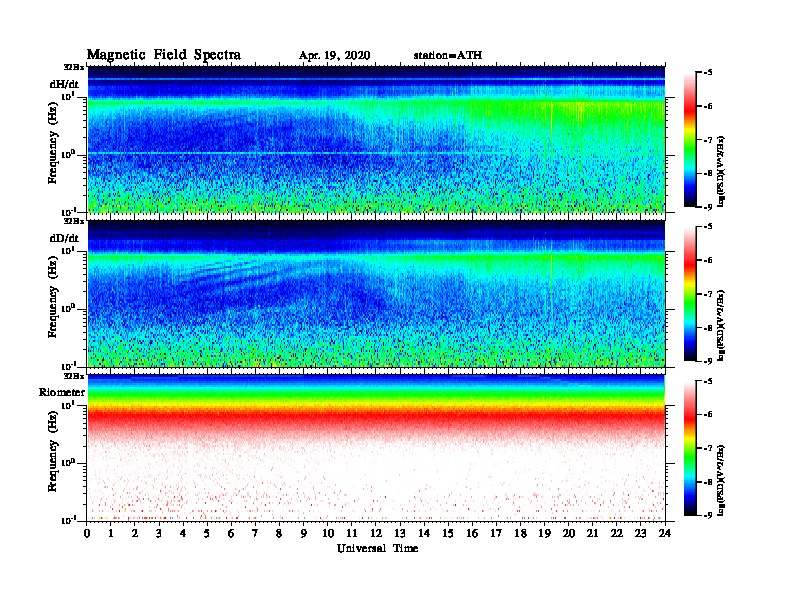Click hour "1" on the Universal Time axis
The image size is (792, 612).
coord(111,533)
